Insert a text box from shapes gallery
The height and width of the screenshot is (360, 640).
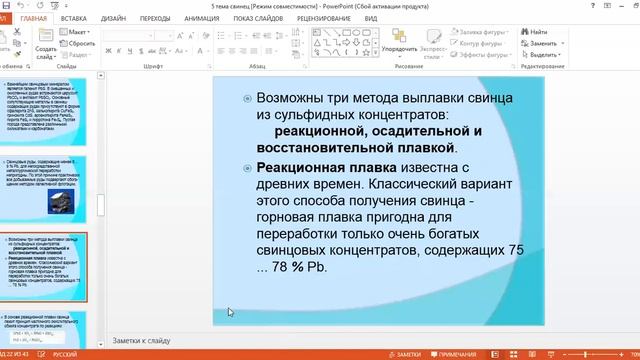[x=317, y=32]
